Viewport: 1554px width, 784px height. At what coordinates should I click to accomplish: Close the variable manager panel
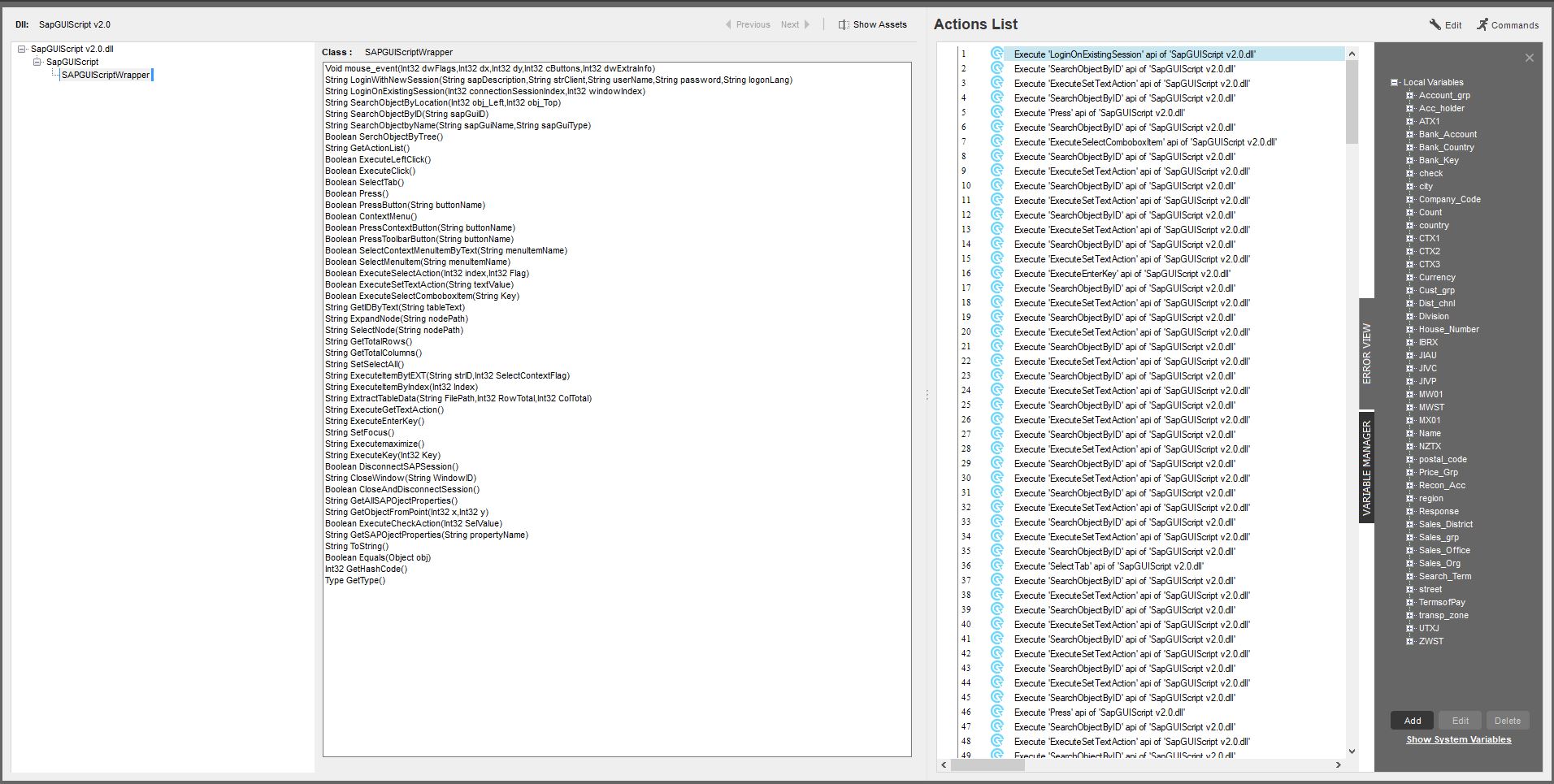[x=1530, y=58]
